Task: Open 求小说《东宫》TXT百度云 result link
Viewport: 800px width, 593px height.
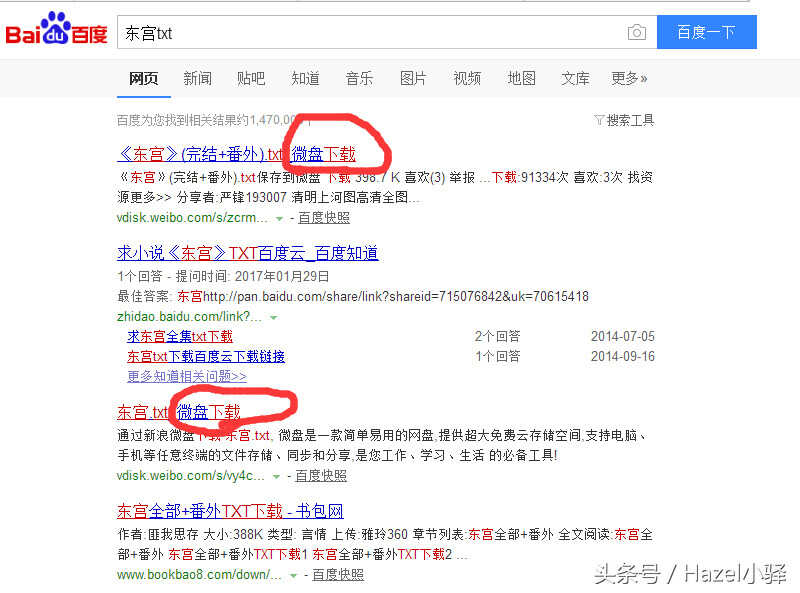Action: pos(247,253)
